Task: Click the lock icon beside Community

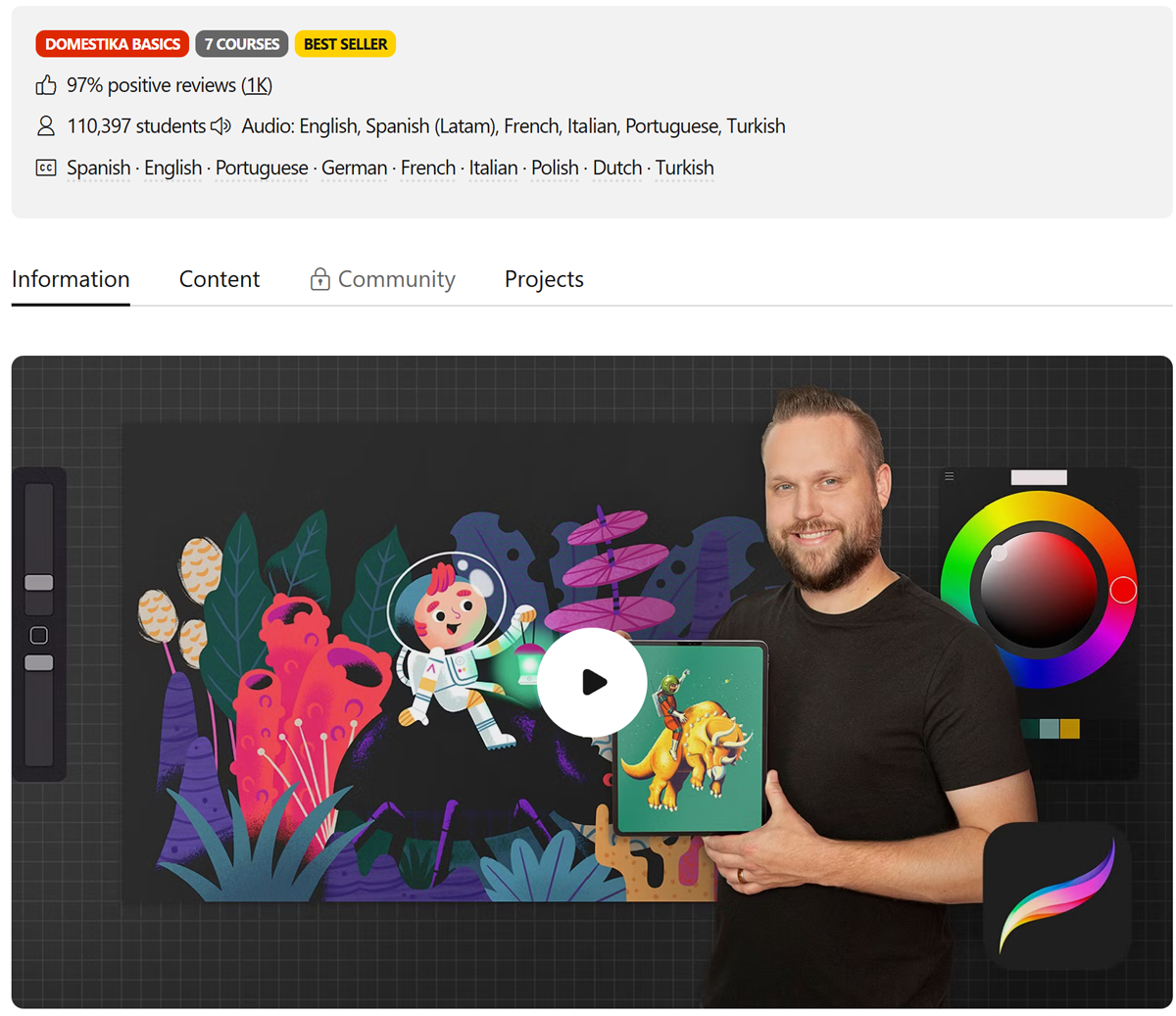Action: click(x=319, y=279)
